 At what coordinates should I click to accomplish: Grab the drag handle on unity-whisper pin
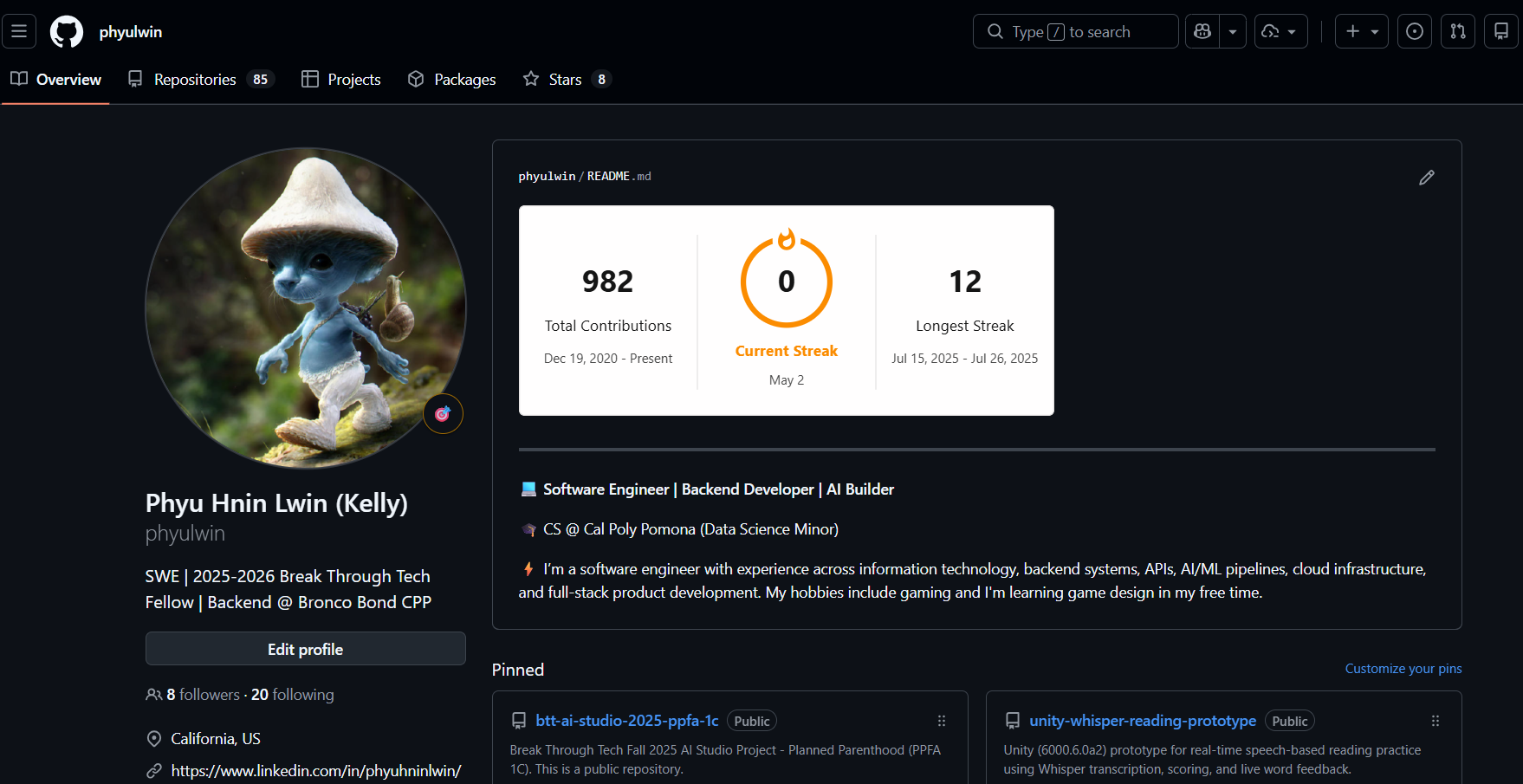coord(1436,721)
